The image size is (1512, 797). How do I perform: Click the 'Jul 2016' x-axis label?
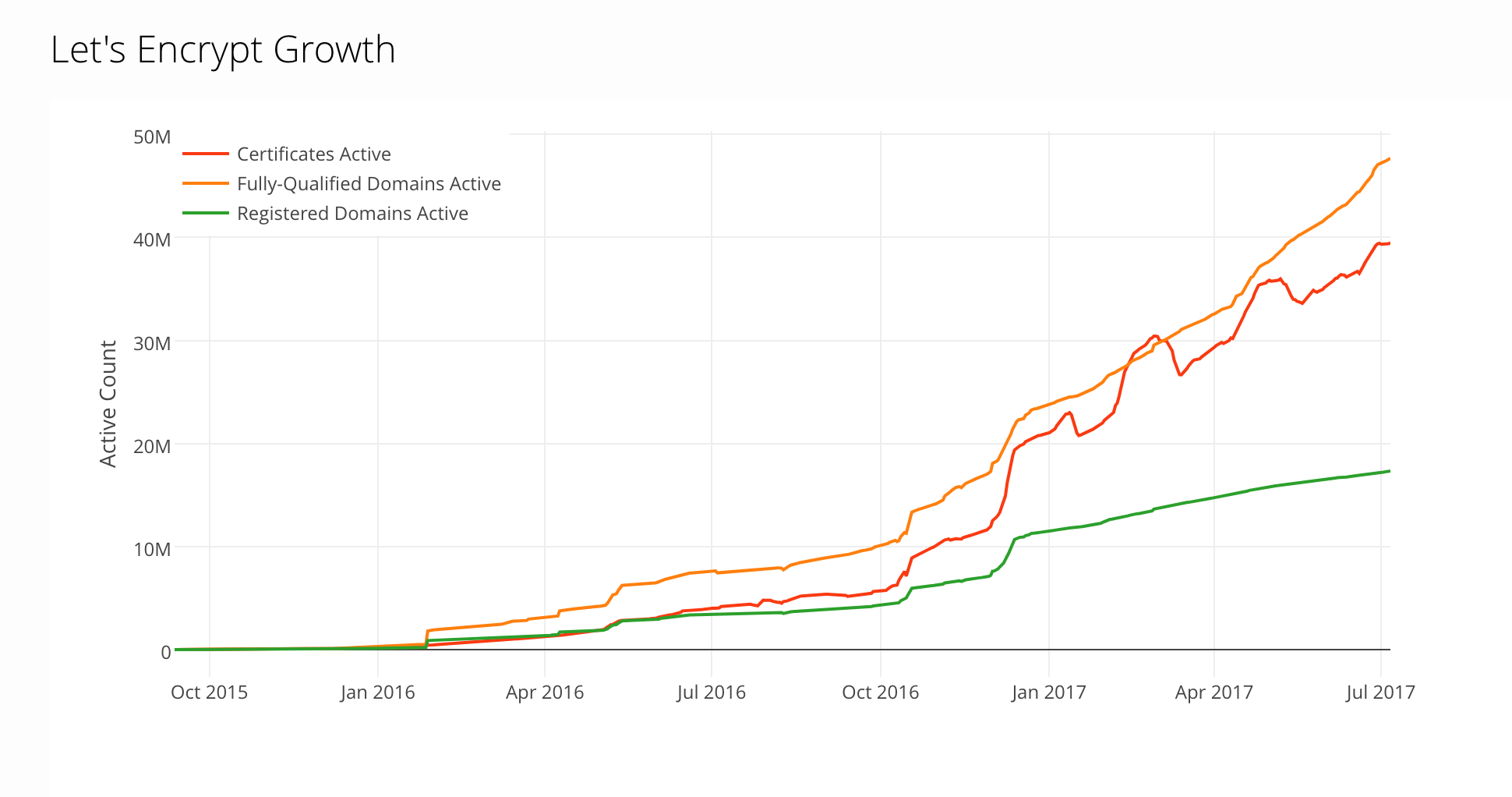tap(712, 692)
